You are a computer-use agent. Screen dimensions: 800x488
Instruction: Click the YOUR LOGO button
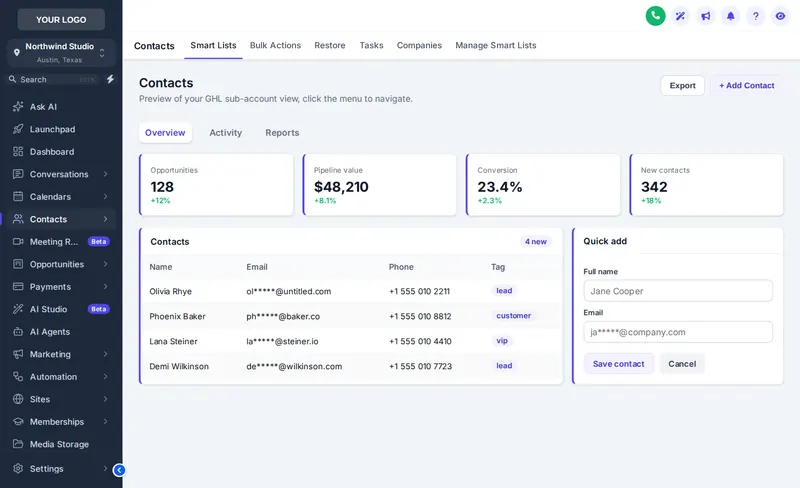[x=61, y=20]
